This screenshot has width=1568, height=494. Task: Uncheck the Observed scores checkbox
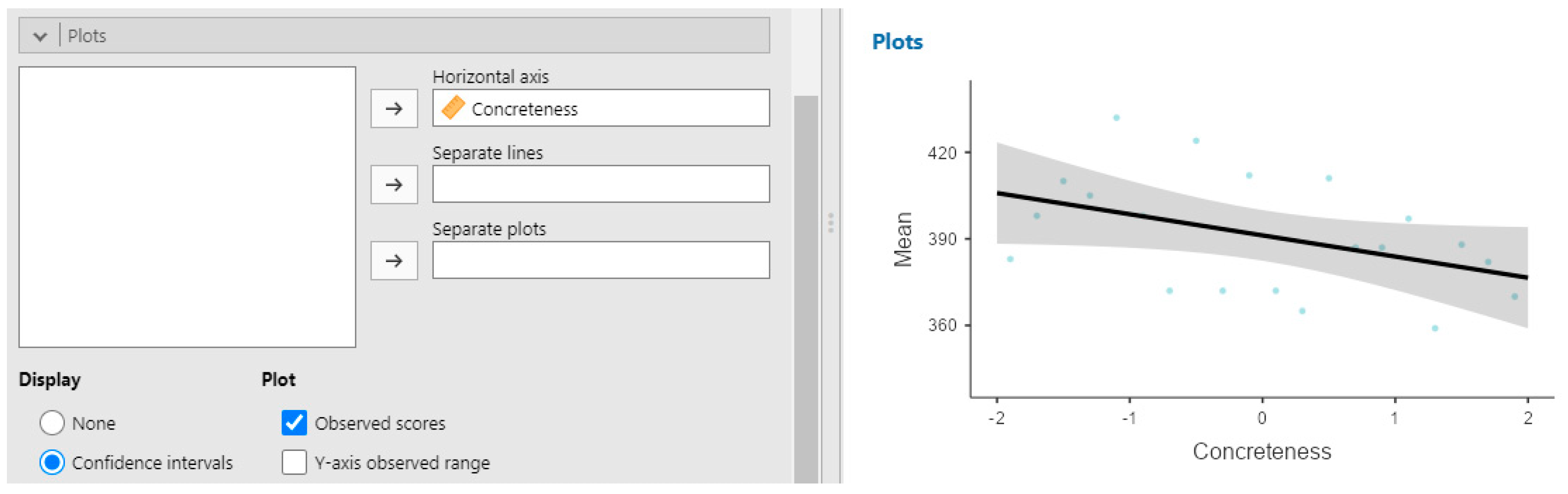[294, 423]
